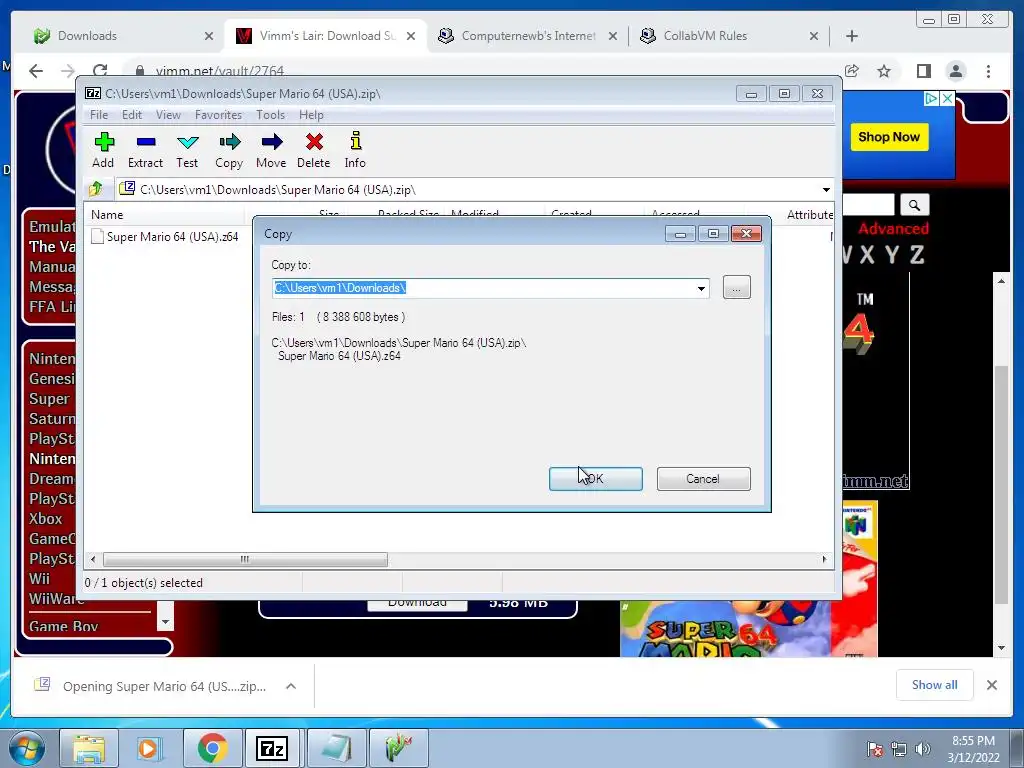Image resolution: width=1024 pixels, height=768 pixels.
Task: Browse for destination folder with ... button
Action: click(737, 287)
